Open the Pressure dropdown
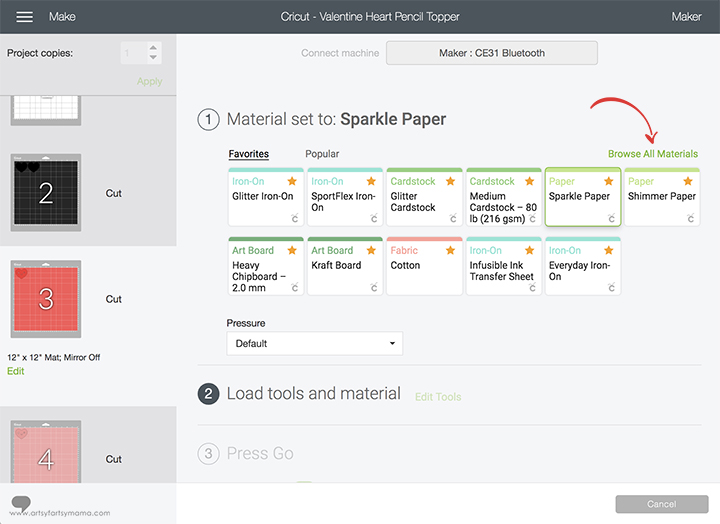The height and width of the screenshot is (524, 720). (315, 344)
